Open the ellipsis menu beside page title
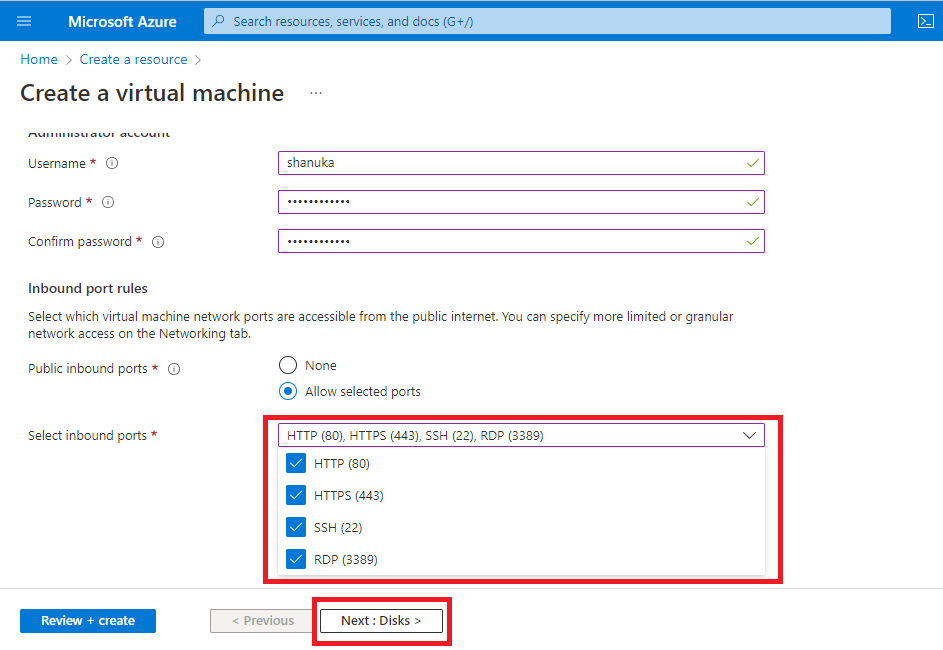Image resolution: width=943 pixels, height=650 pixels. coord(316,93)
